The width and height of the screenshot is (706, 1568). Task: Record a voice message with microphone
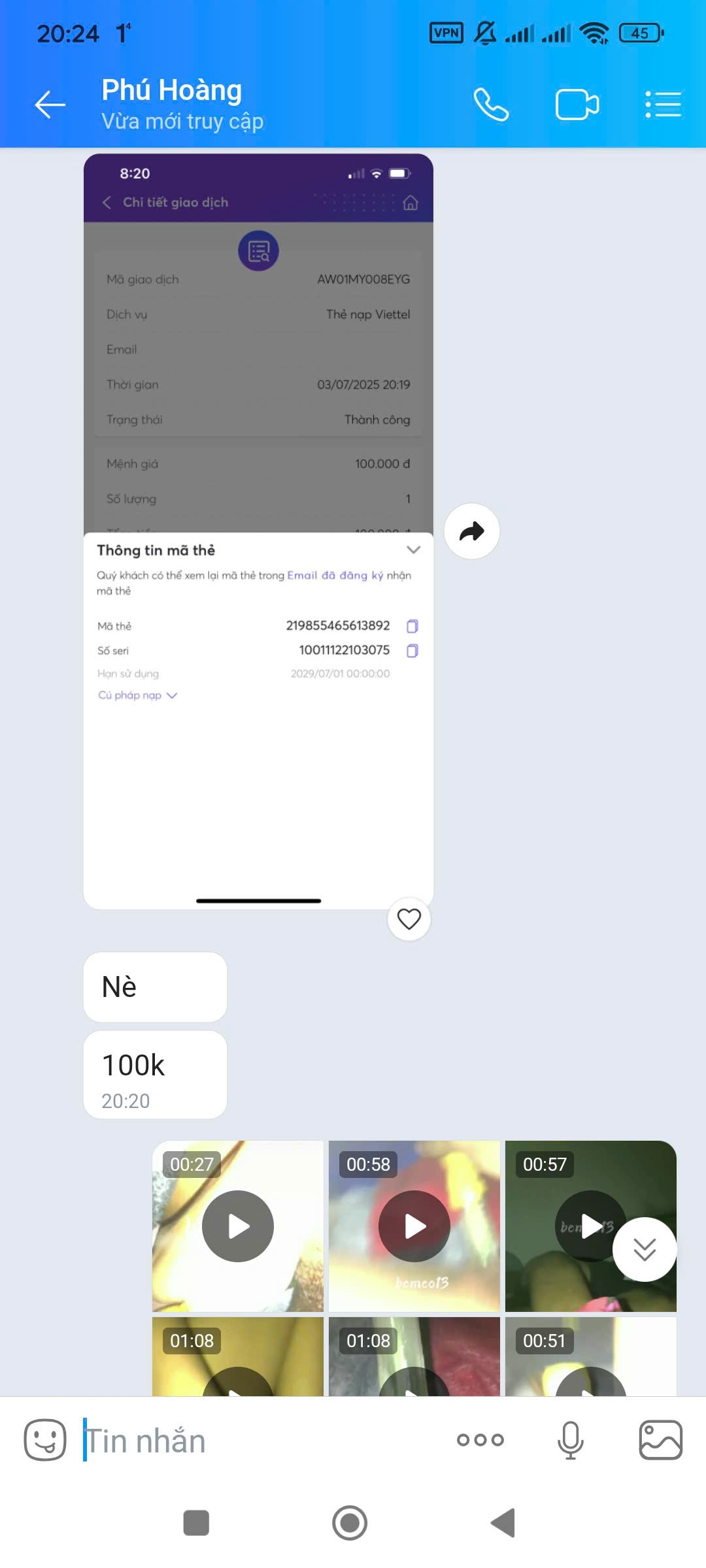(570, 1440)
